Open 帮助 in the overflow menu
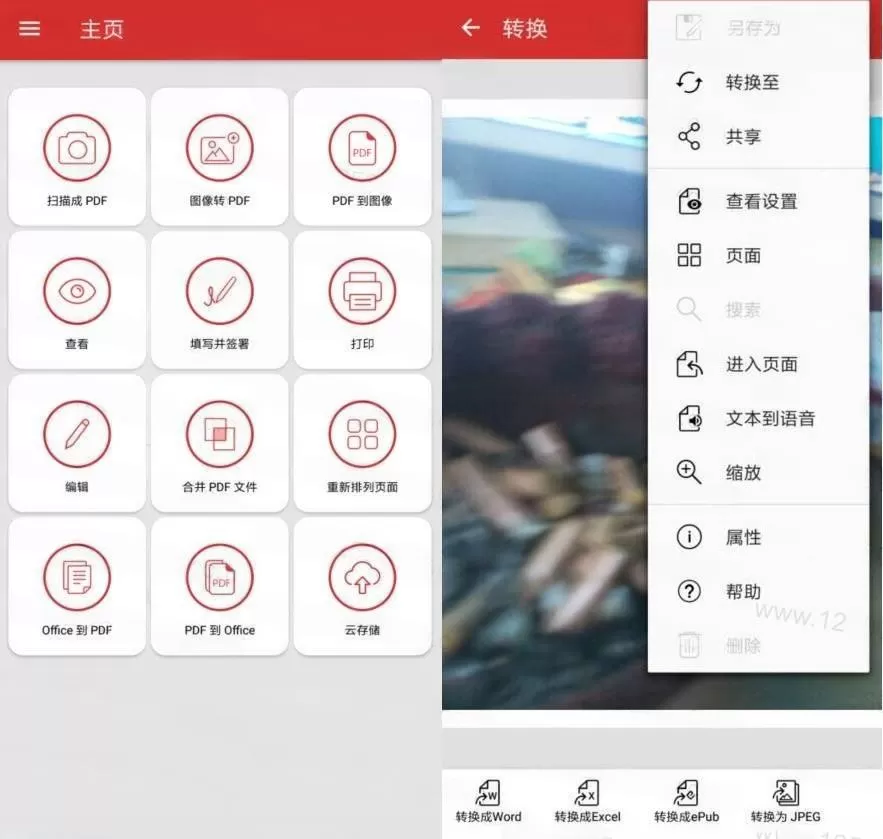 click(759, 591)
